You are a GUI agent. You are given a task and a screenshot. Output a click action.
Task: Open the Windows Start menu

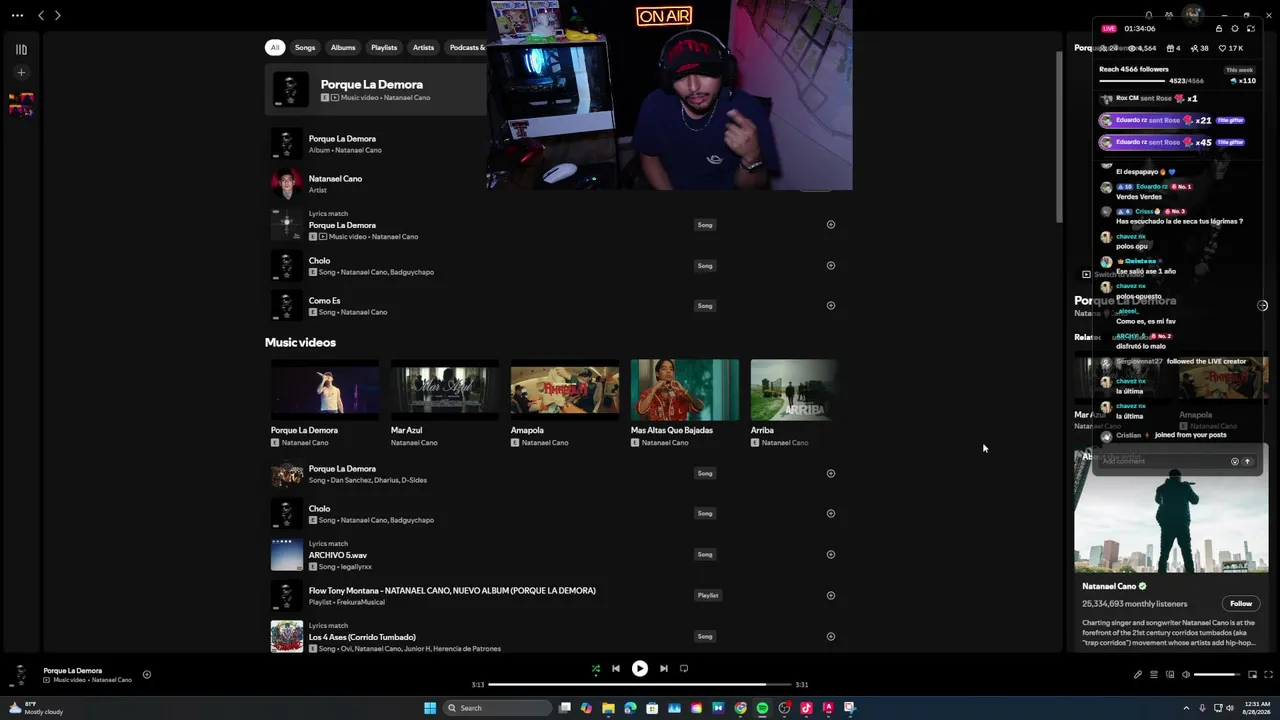(430, 708)
